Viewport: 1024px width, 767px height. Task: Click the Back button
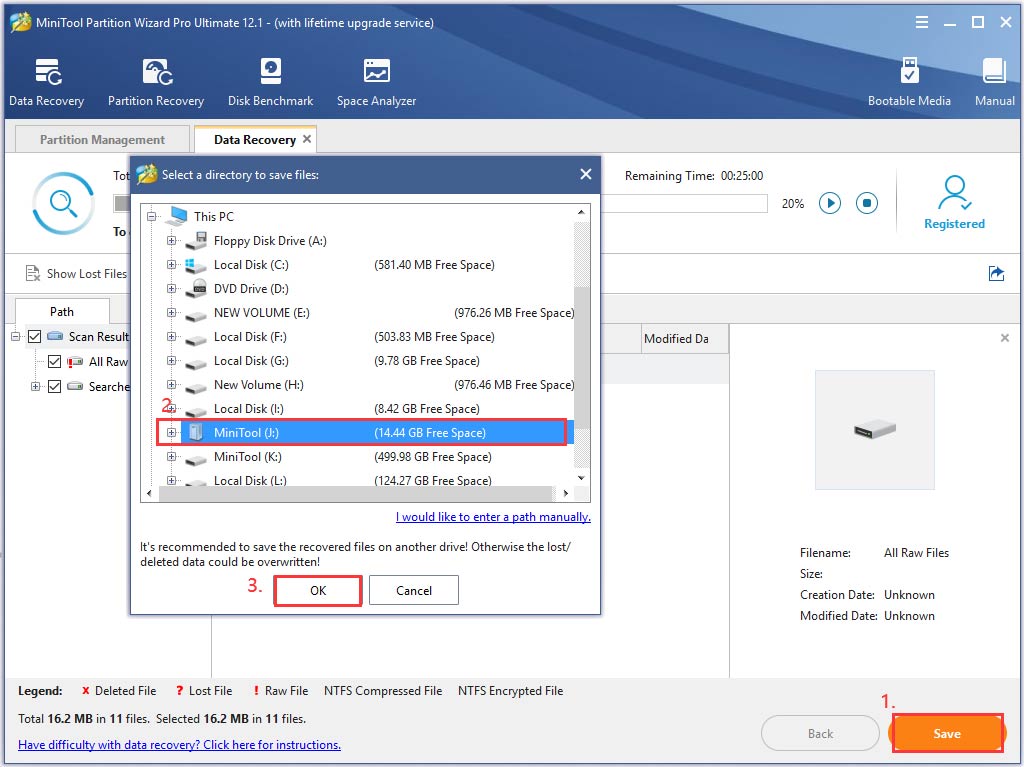(820, 733)
